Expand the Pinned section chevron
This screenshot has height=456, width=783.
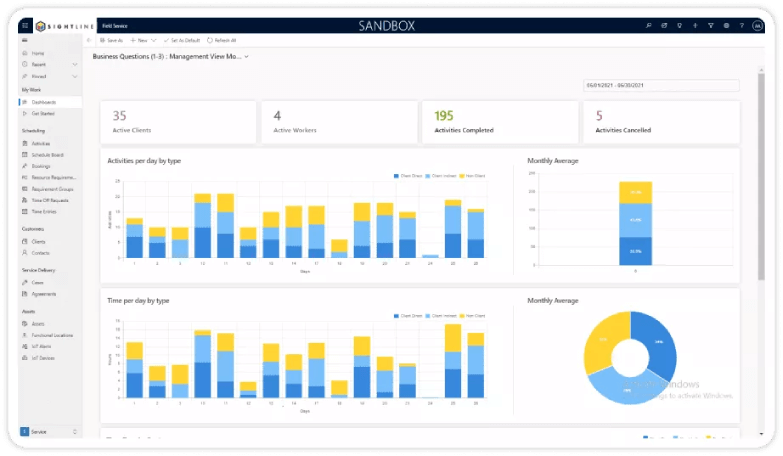75,76
